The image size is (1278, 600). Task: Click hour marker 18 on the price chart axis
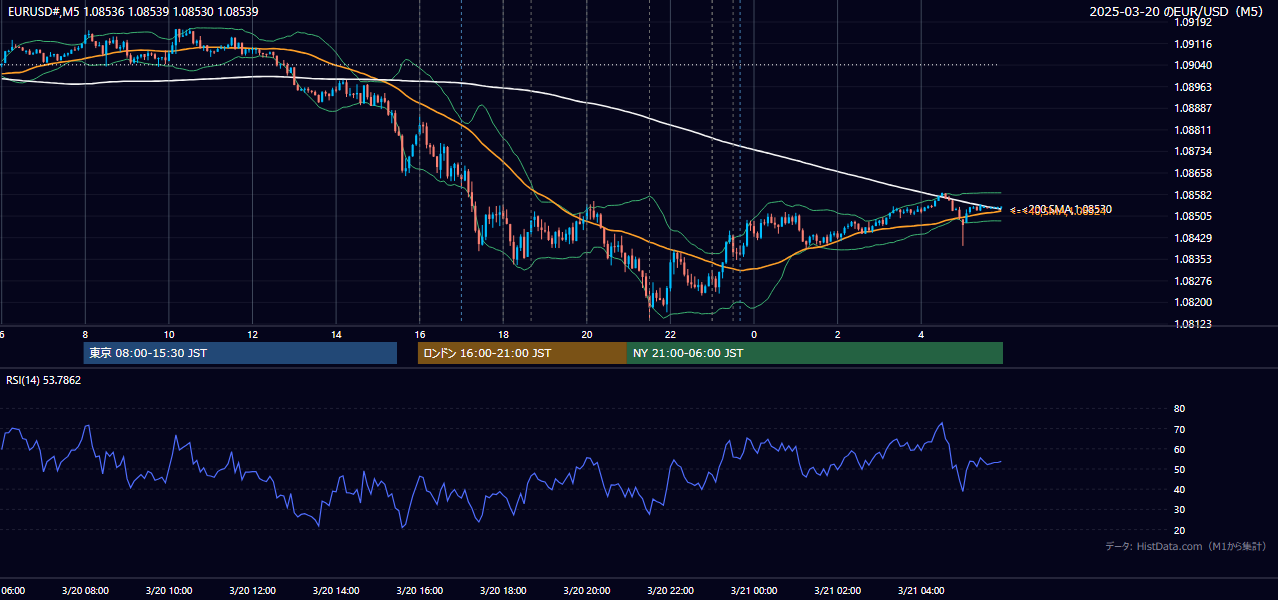tap(503, 335)
